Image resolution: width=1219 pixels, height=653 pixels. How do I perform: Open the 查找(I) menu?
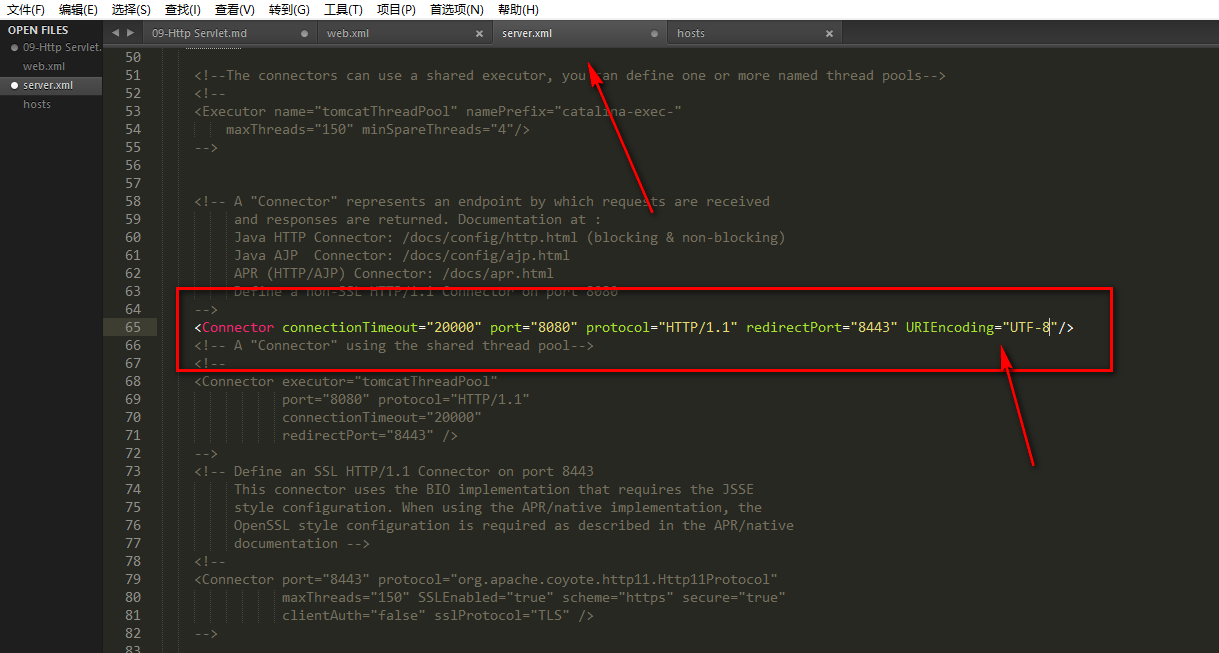(x=183, y=9)
